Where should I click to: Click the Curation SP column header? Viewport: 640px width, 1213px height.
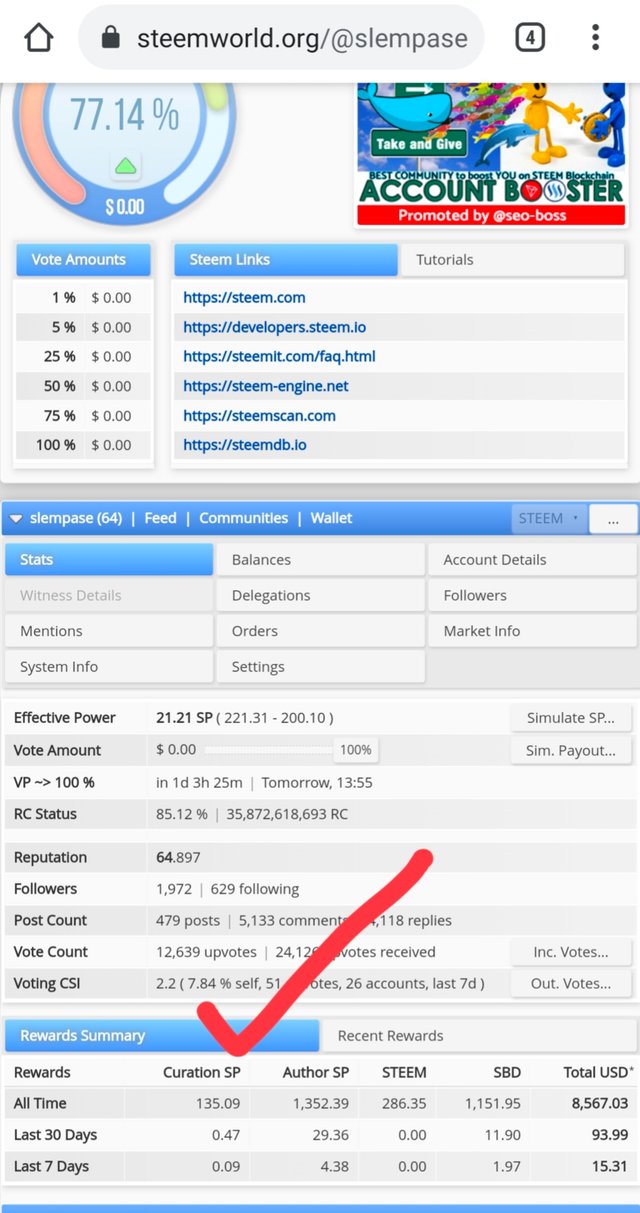click(202, 1072)
